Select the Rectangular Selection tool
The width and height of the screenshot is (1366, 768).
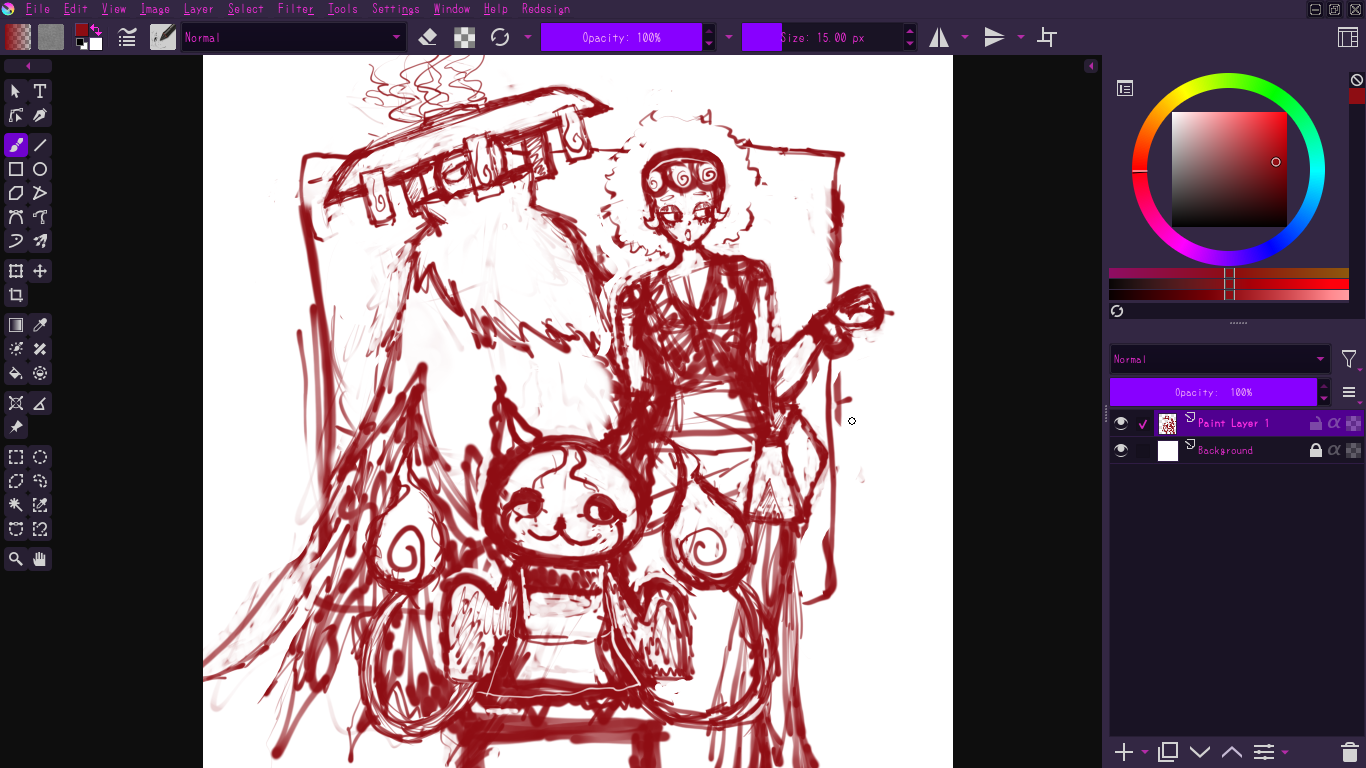[16, 457]
